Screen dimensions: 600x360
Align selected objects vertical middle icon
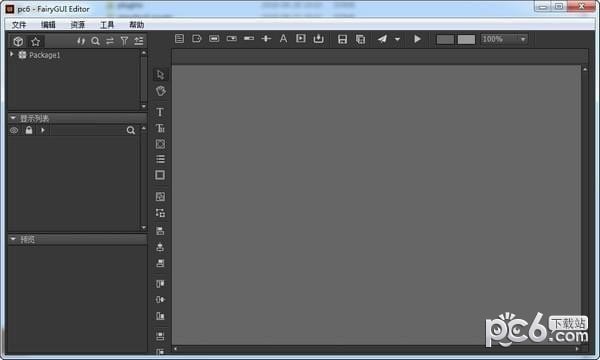(160, 300)
